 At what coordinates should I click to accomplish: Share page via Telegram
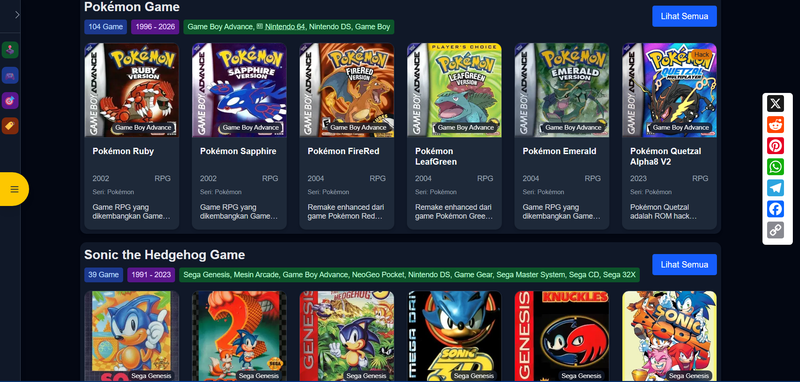(776, 188)
